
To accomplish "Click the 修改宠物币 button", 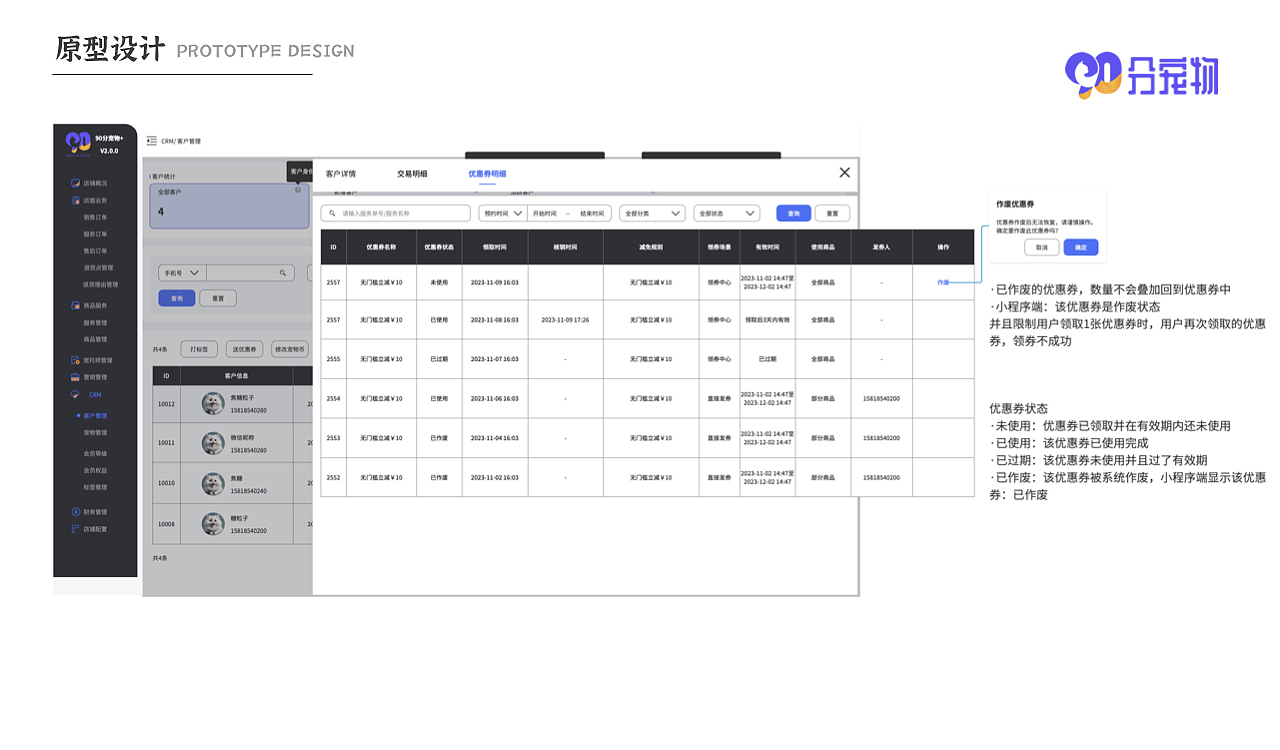I will tap(291, 349).
